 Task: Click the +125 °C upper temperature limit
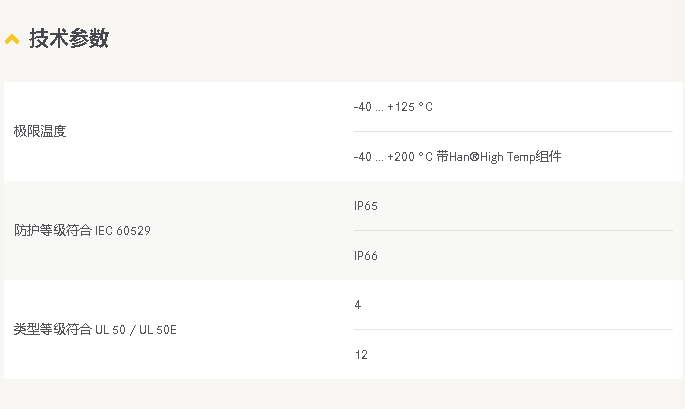[x=410, y=107]
